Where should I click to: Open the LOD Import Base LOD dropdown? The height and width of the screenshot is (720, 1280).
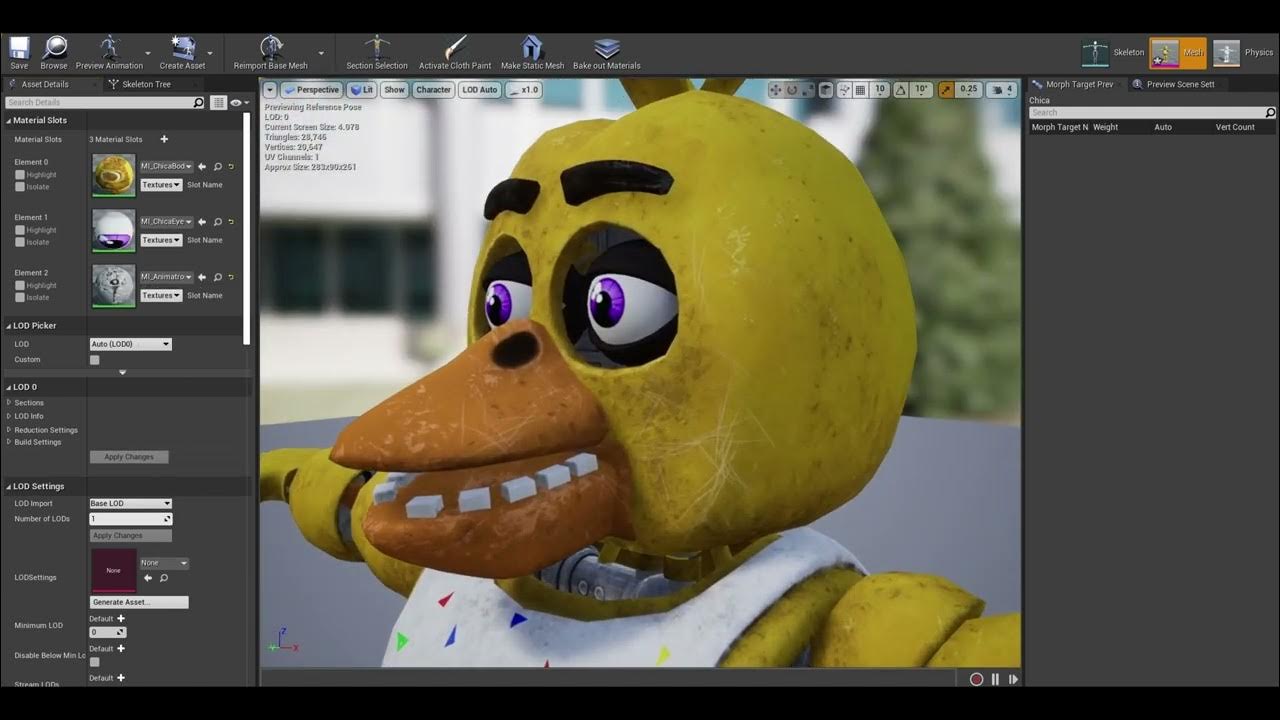point(131,503)
